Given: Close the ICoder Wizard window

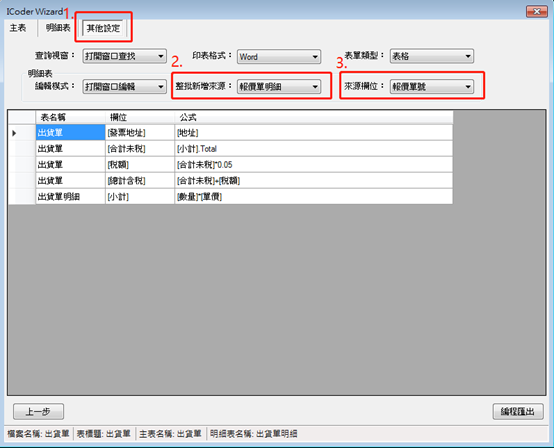Looking at the screenshot, I should pyautogui.click(x=537, y=12).
